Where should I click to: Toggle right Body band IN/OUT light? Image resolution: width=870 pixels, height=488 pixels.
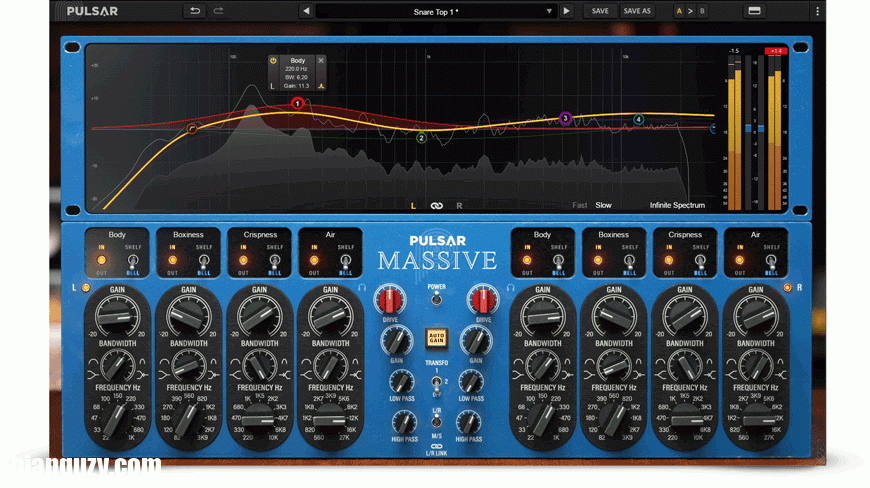coord(527,260)
